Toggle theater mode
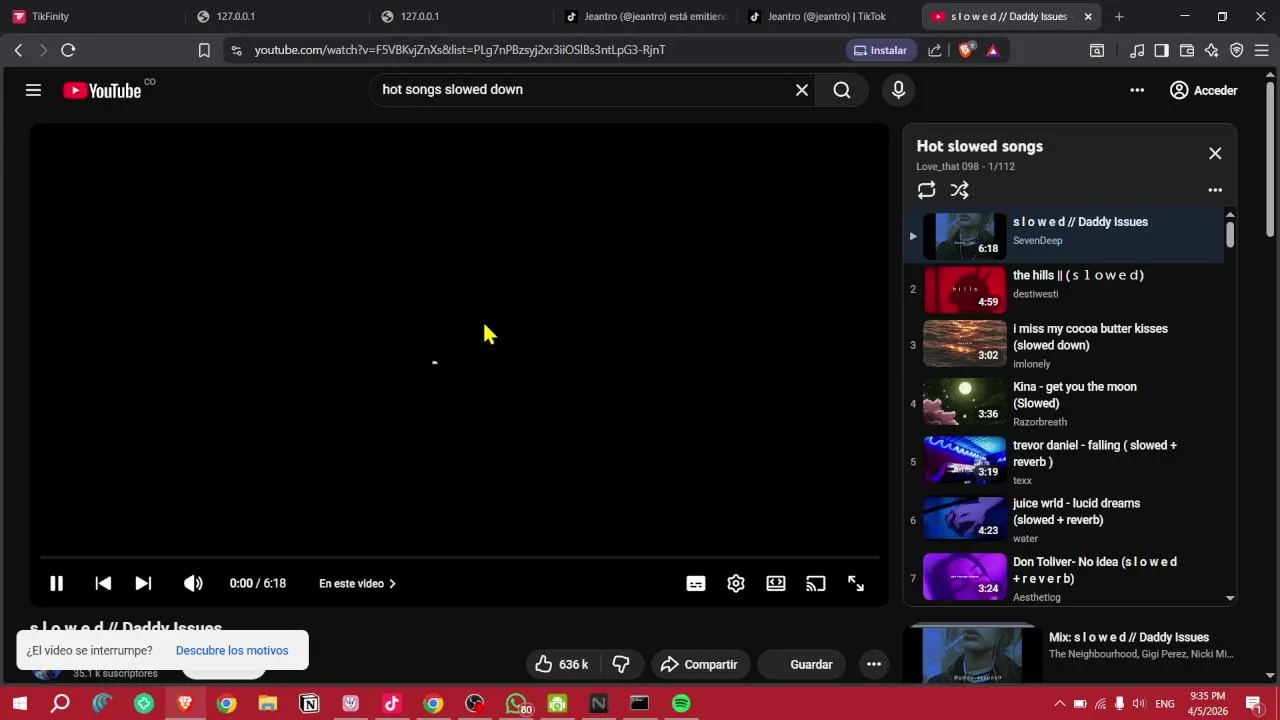The image size is (1280, 720). point(776,584)
